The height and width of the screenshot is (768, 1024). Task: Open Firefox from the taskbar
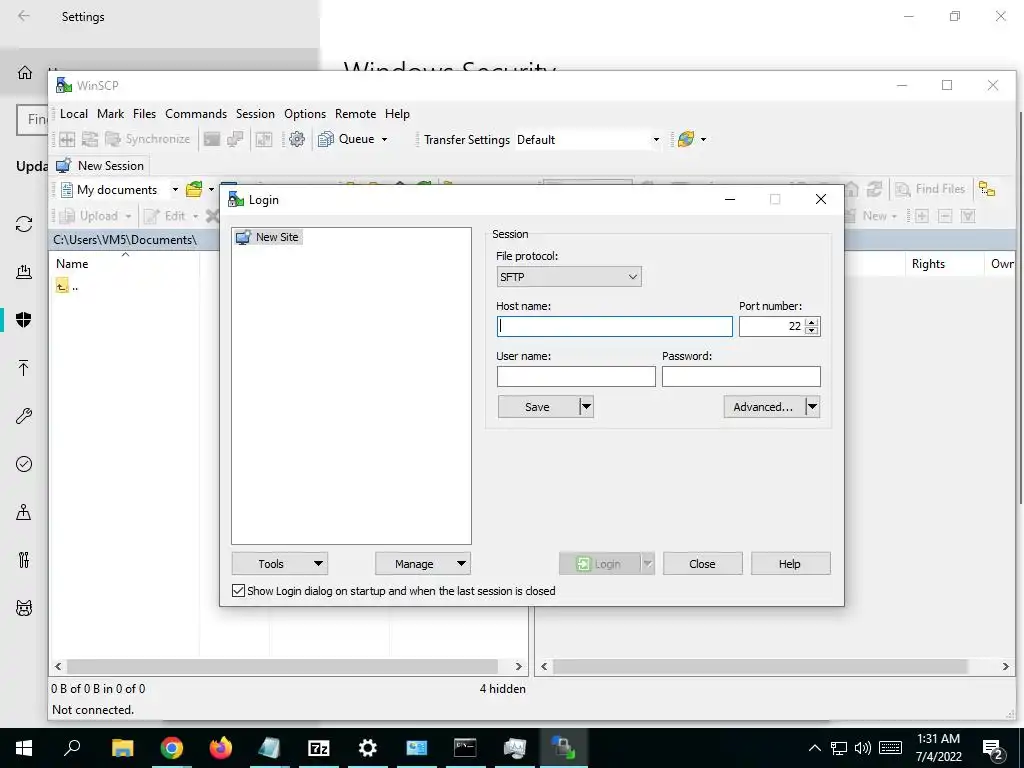[221, 748]
